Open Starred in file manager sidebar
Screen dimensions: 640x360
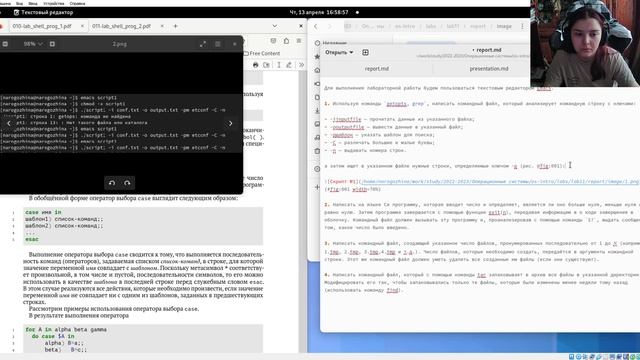pyautogui.click(x=318, y=57)
